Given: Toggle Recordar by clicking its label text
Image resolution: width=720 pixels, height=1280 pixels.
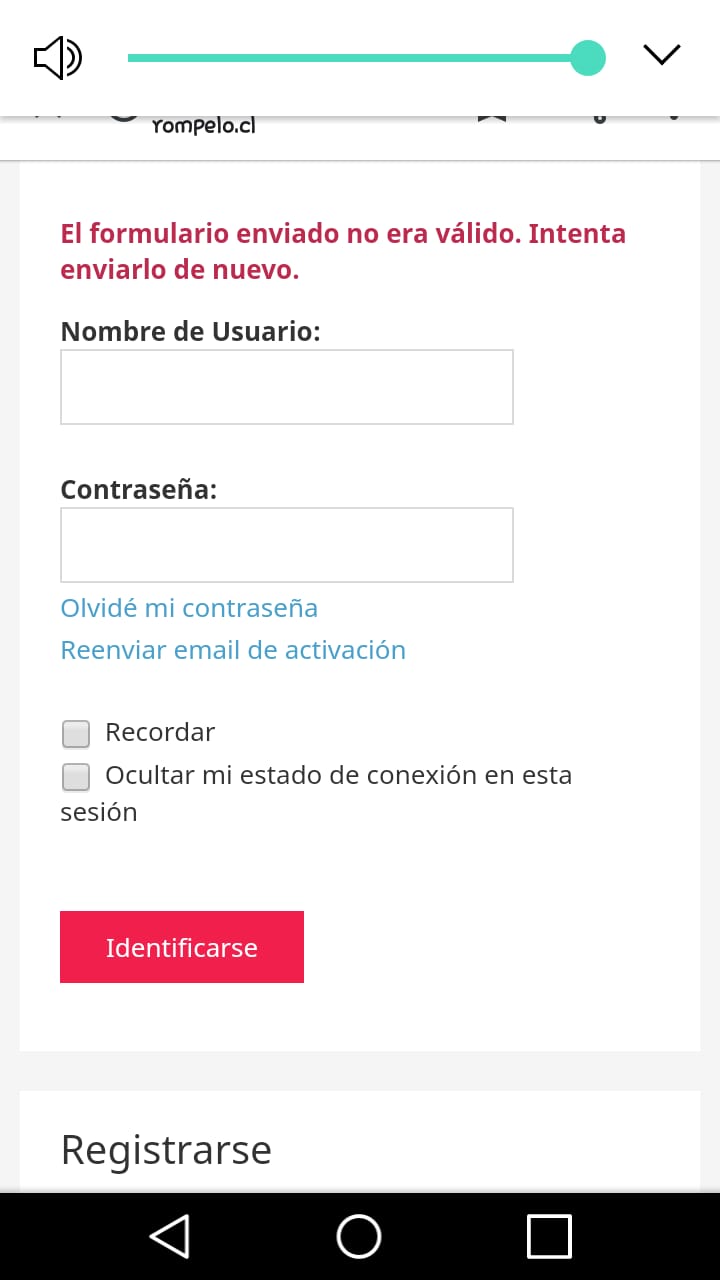Looking at the screenshot, I should pyautogui.click(x=160, y=732).
